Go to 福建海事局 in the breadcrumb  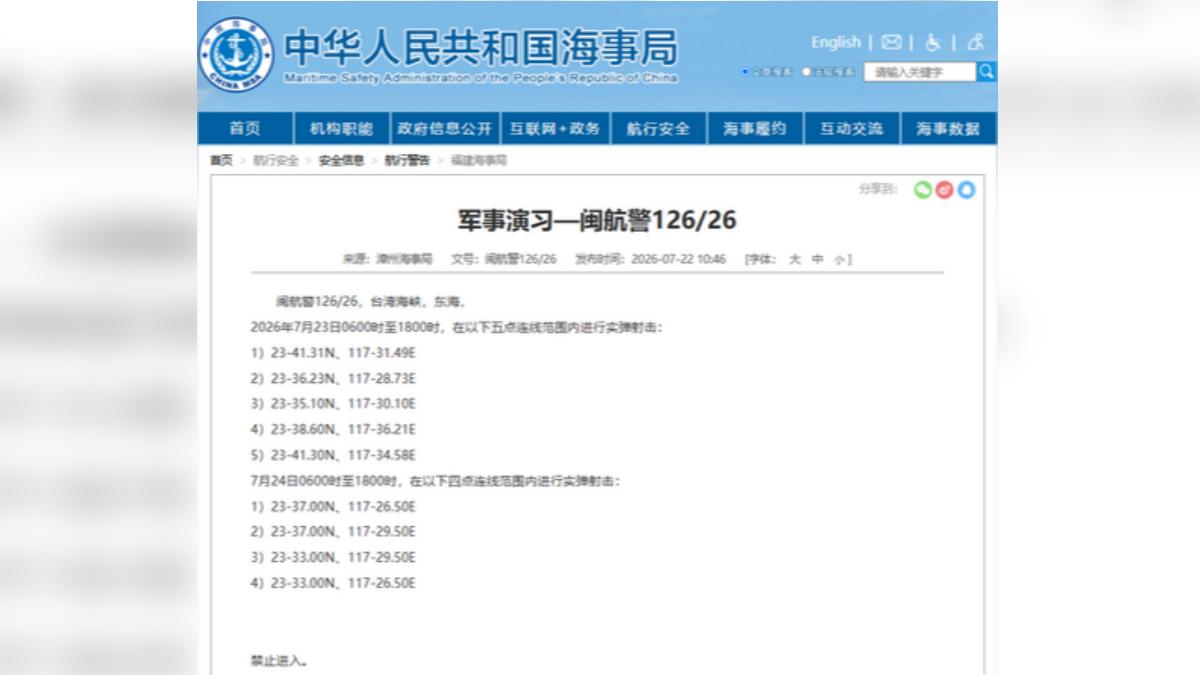pyautogui.click(x=479, y=160)
